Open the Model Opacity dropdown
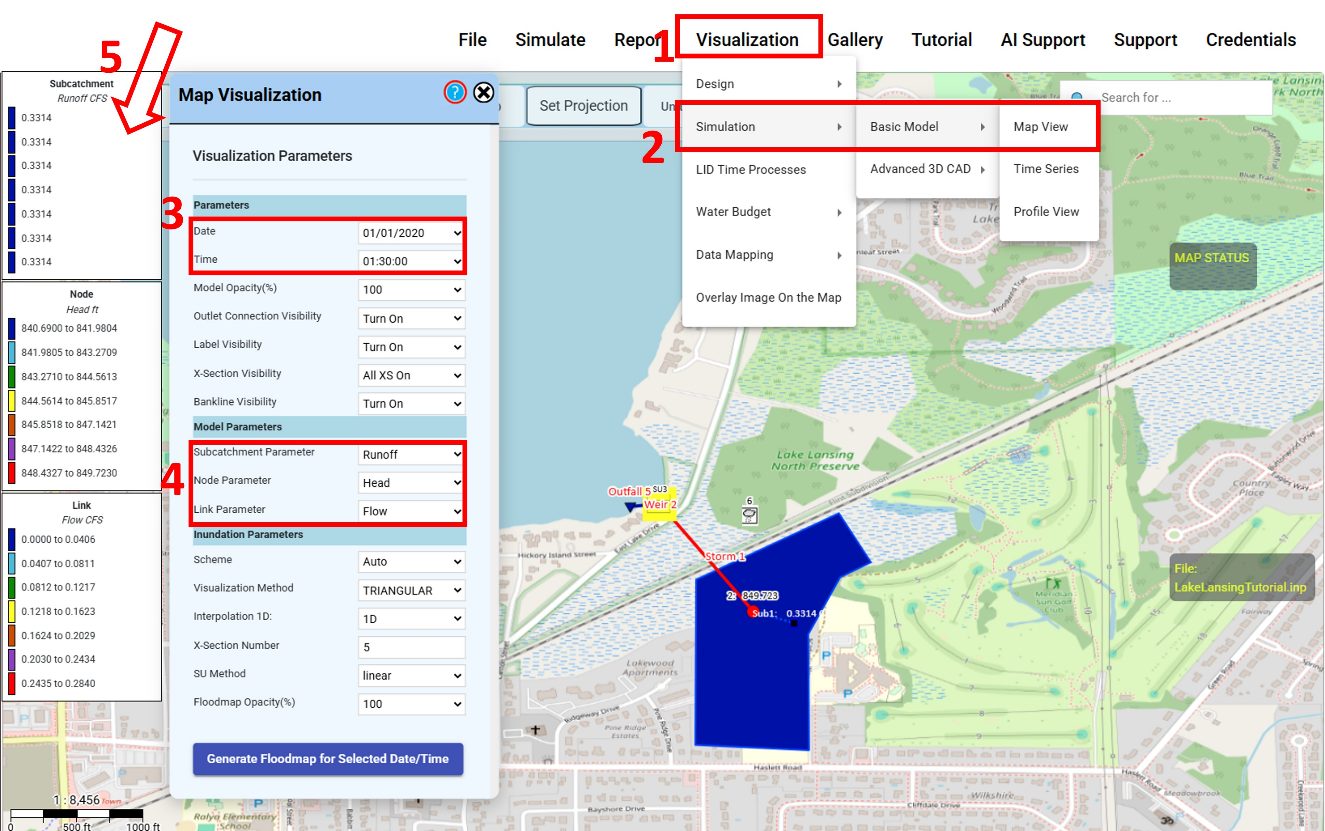This screenshot has width=1325, height=831. pos(412,290)
